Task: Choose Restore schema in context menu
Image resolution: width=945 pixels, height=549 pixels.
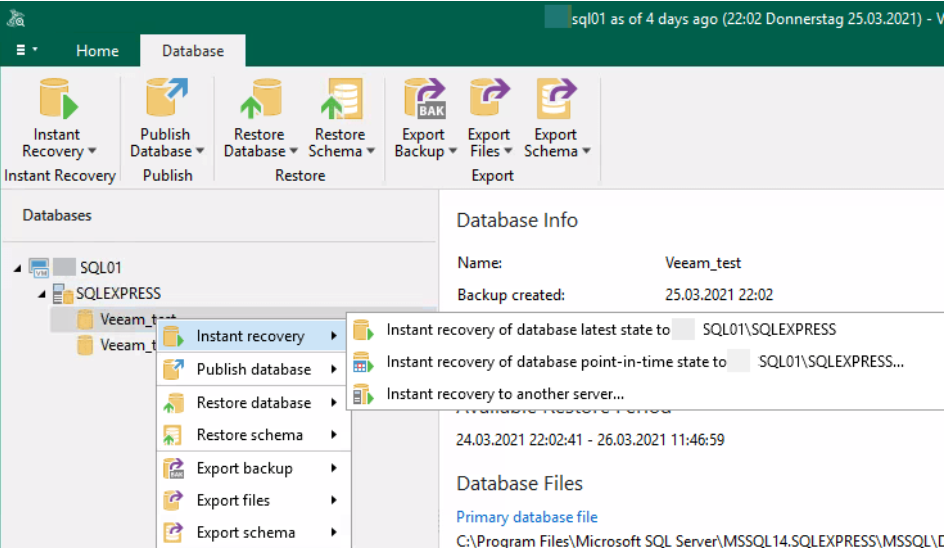Action: [x=254, y=435]
